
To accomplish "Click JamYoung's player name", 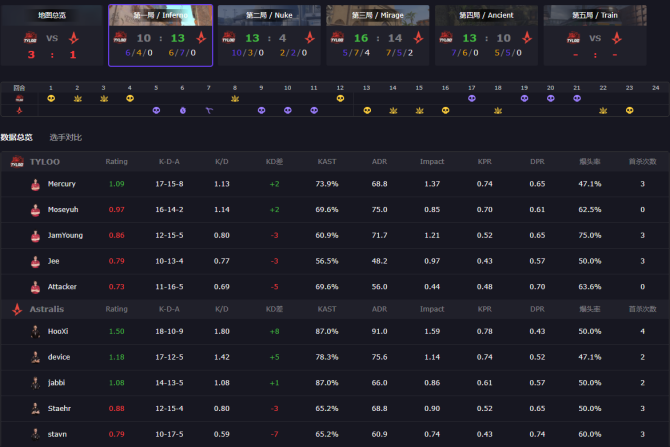I will 65,235.
